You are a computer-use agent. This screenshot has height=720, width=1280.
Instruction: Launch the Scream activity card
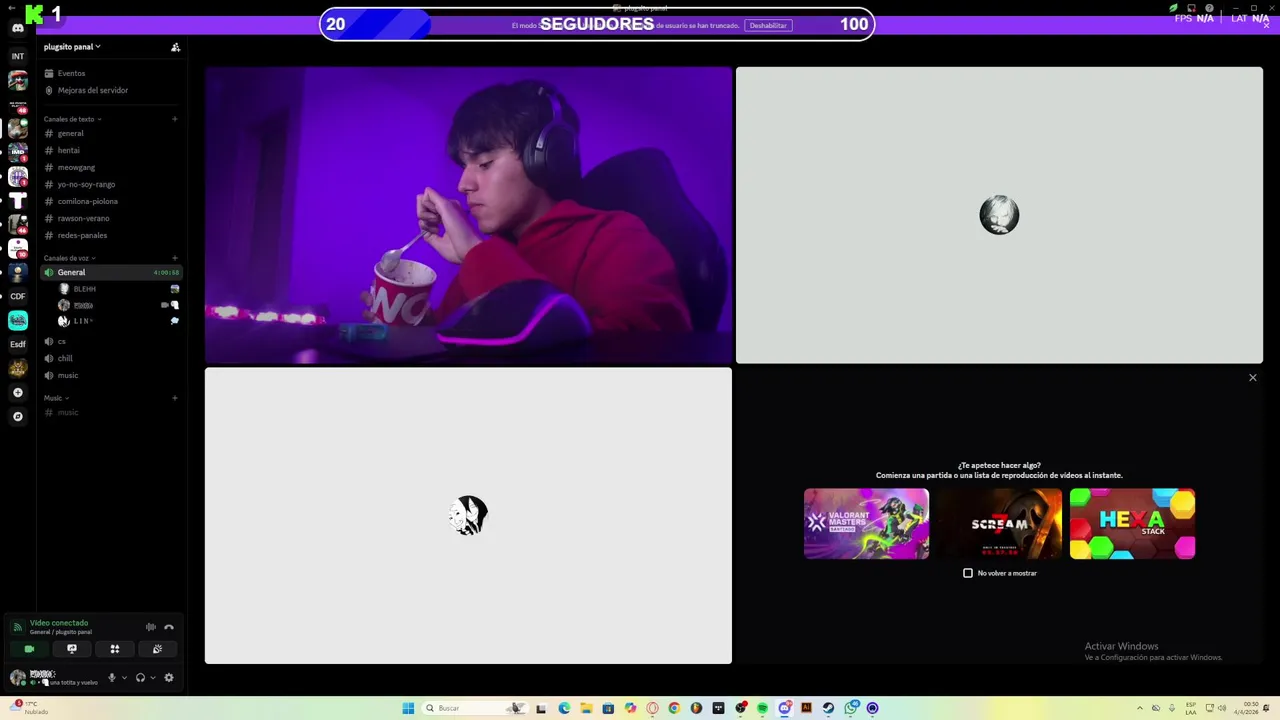click(999, 523)
